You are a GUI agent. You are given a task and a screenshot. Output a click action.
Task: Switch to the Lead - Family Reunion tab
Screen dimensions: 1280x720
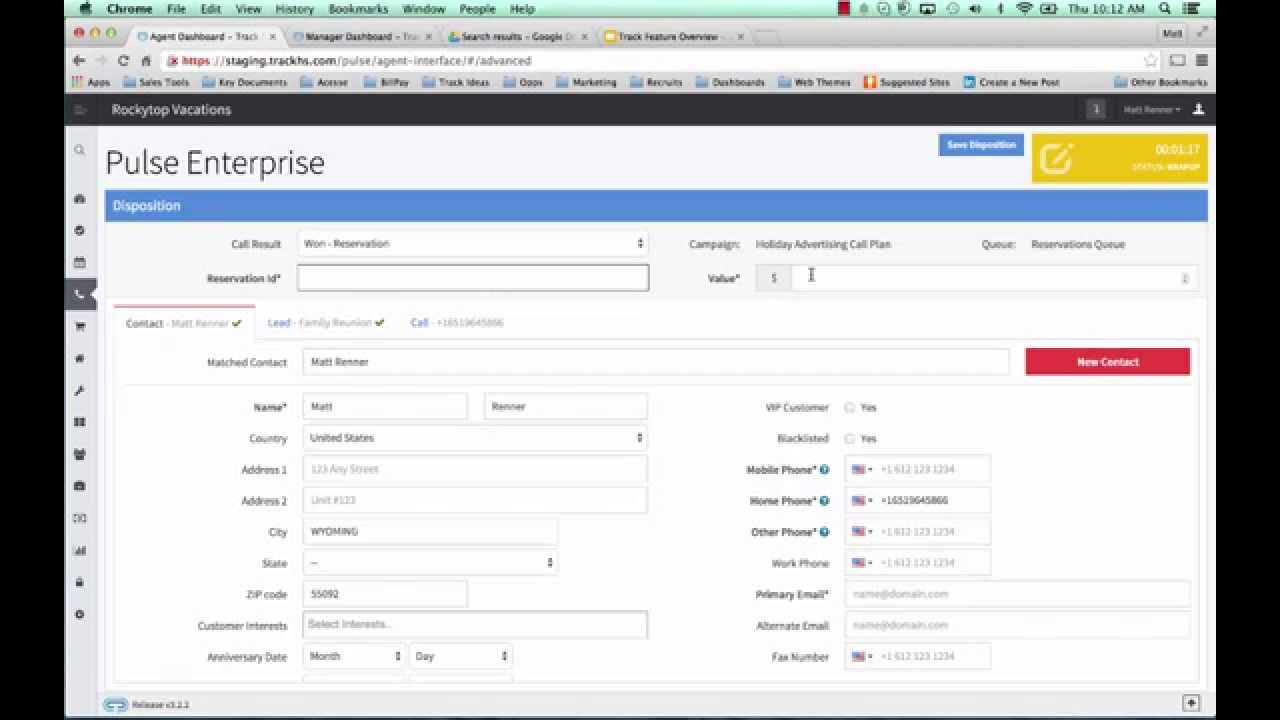[326, 323]
